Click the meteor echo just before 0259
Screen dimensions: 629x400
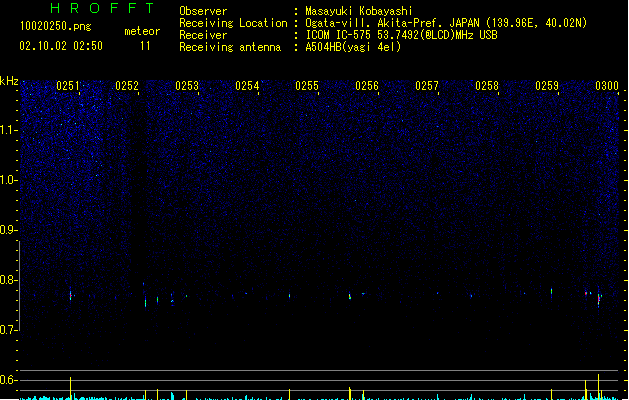click(x=552, y=291)
